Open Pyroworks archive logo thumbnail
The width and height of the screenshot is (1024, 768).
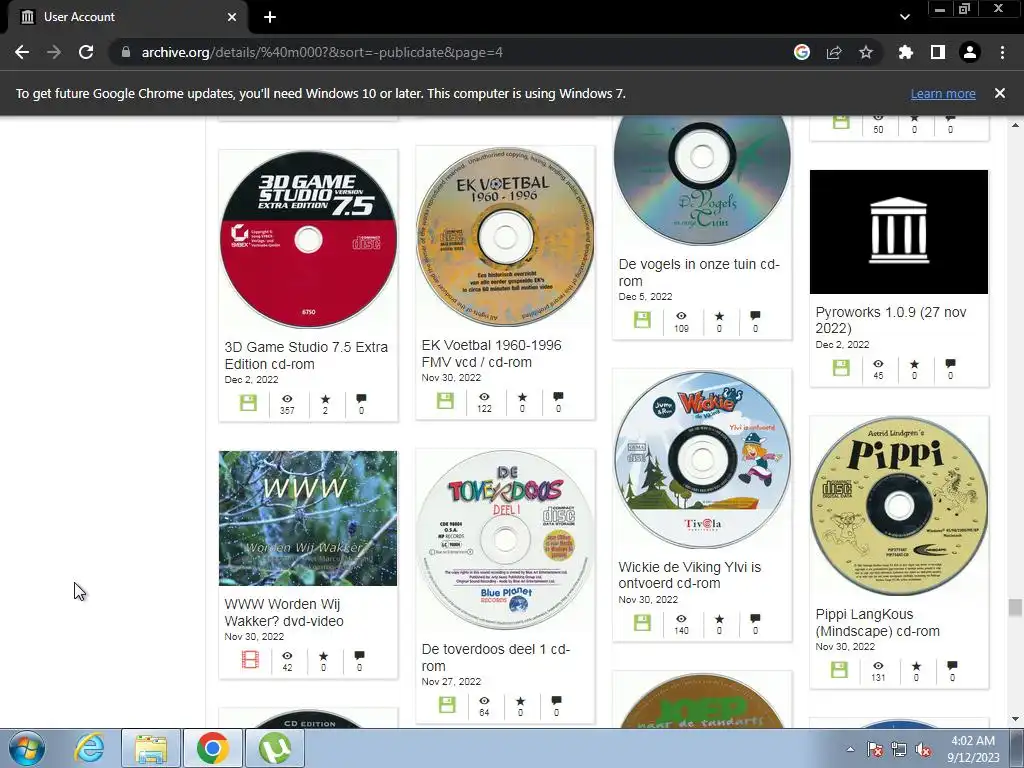coord(899,232)
